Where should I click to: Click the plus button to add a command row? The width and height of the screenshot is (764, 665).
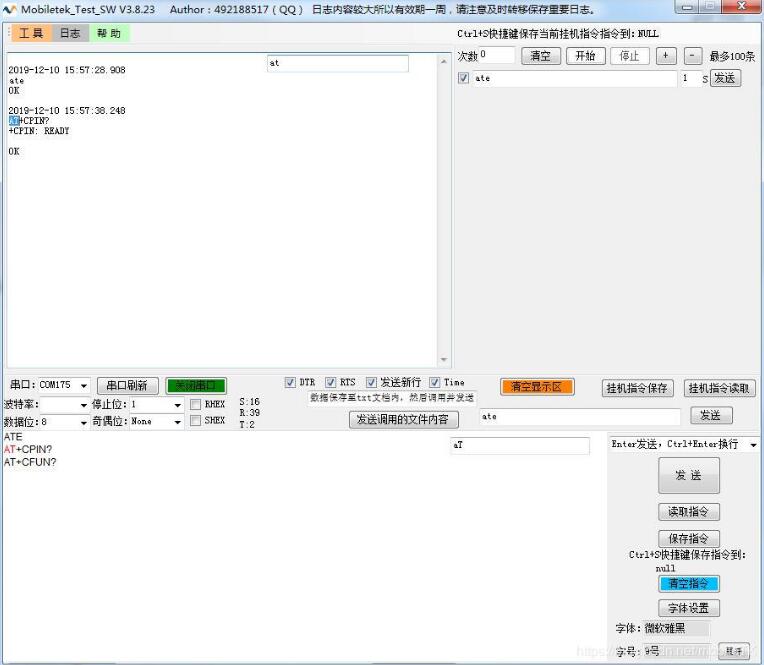pos(666,56)
